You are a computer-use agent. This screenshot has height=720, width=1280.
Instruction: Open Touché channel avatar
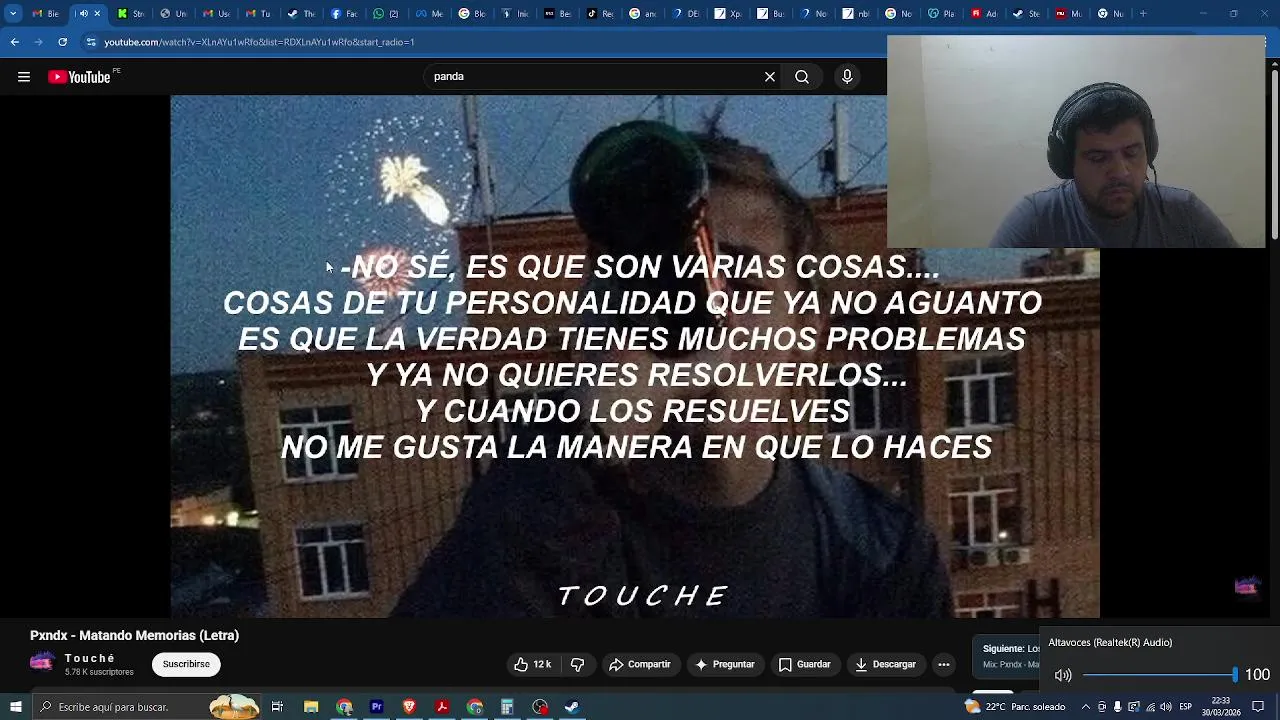42,663
